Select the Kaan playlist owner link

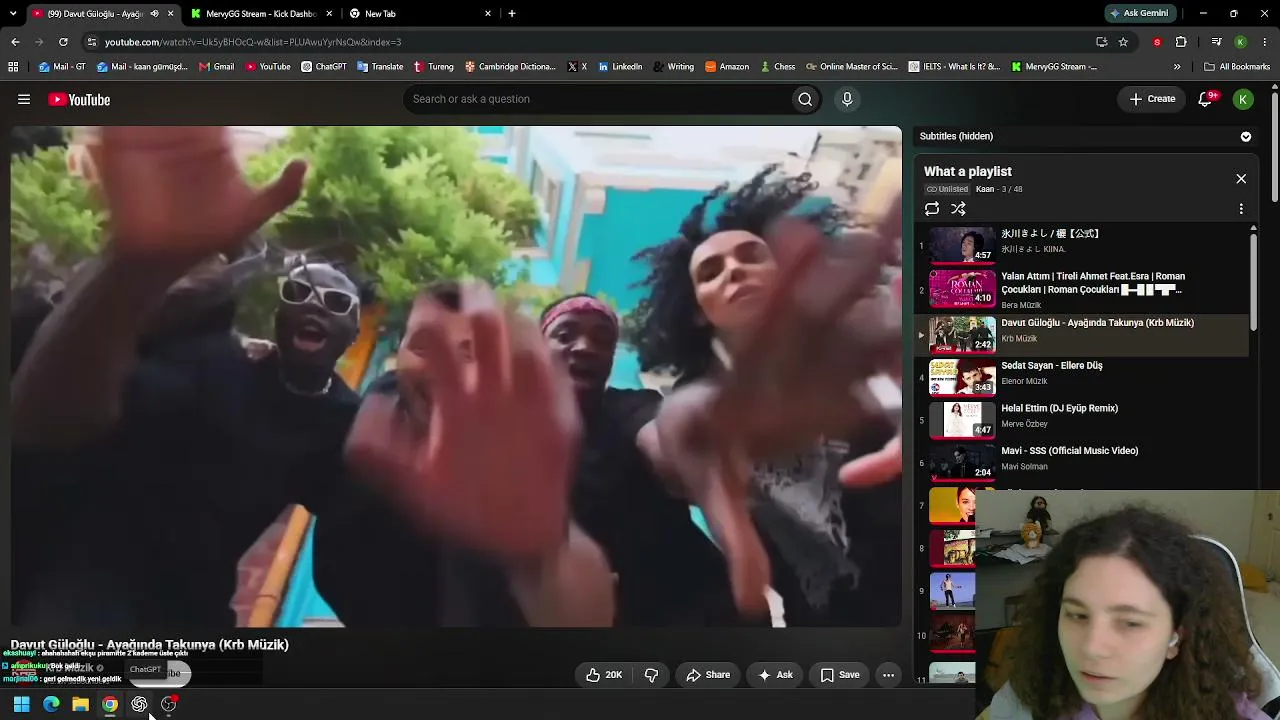click(985, 189)
